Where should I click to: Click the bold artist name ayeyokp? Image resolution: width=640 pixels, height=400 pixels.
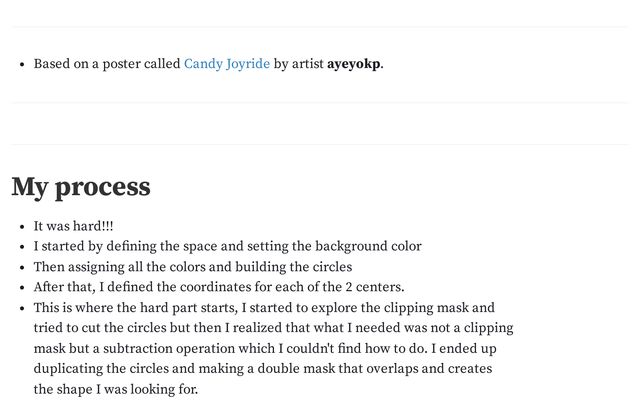tap(354, 64)
